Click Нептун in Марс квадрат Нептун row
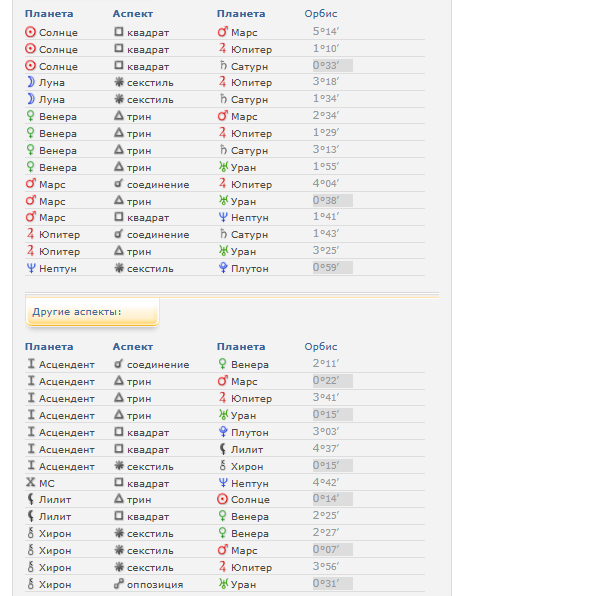This screenshot has height=596, width=614. pos(250,218)
